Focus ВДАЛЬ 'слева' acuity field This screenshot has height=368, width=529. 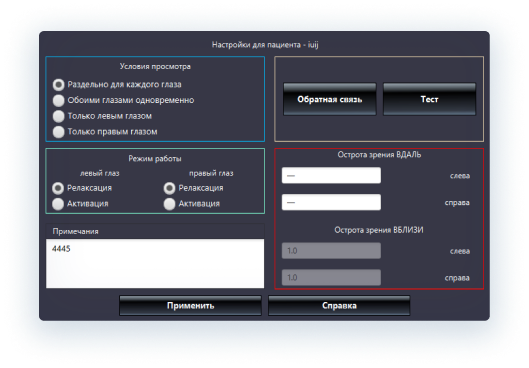pyautogui.click(x=331, y=175)
